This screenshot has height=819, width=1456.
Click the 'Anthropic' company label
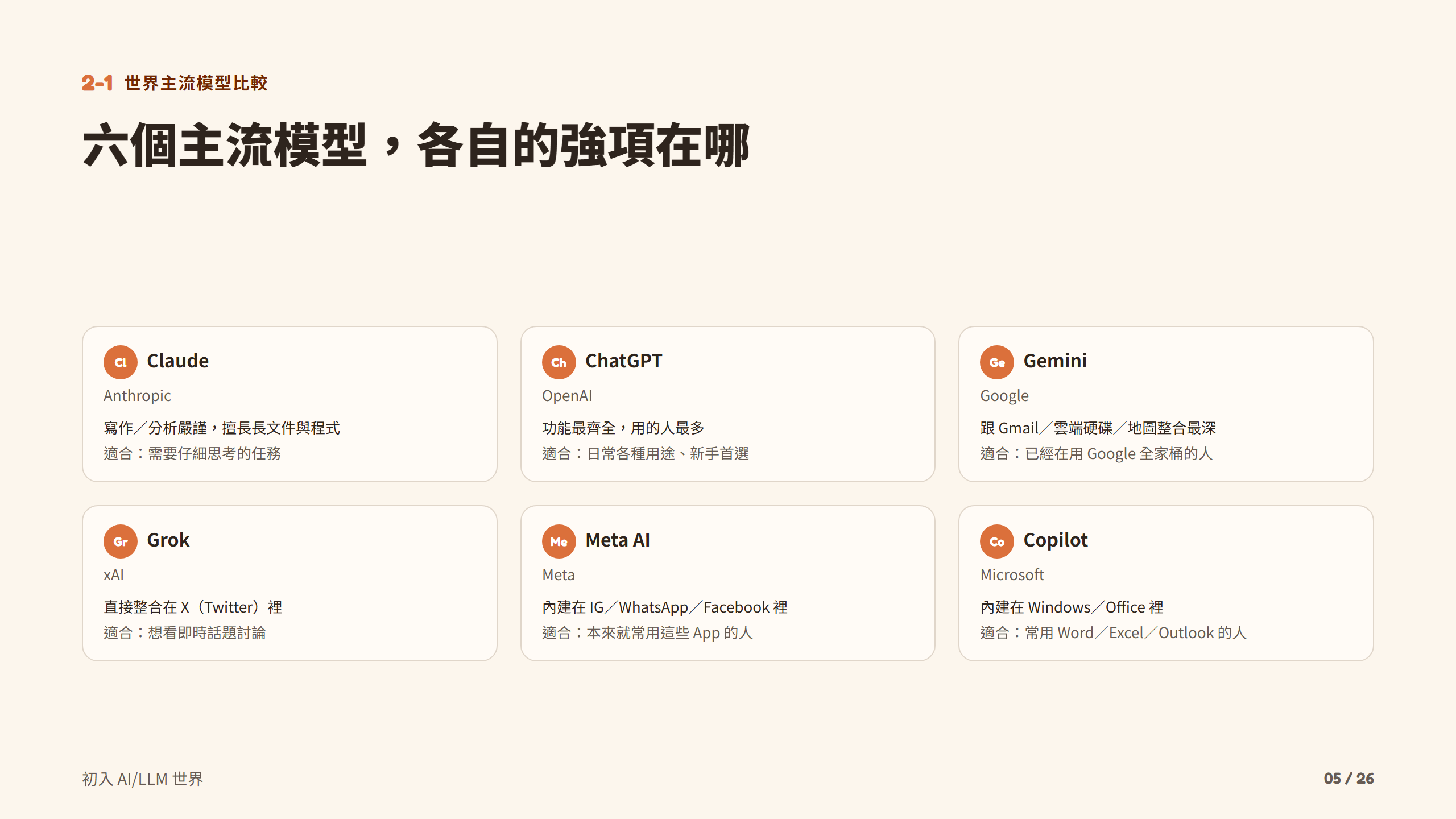click(137, 396)
